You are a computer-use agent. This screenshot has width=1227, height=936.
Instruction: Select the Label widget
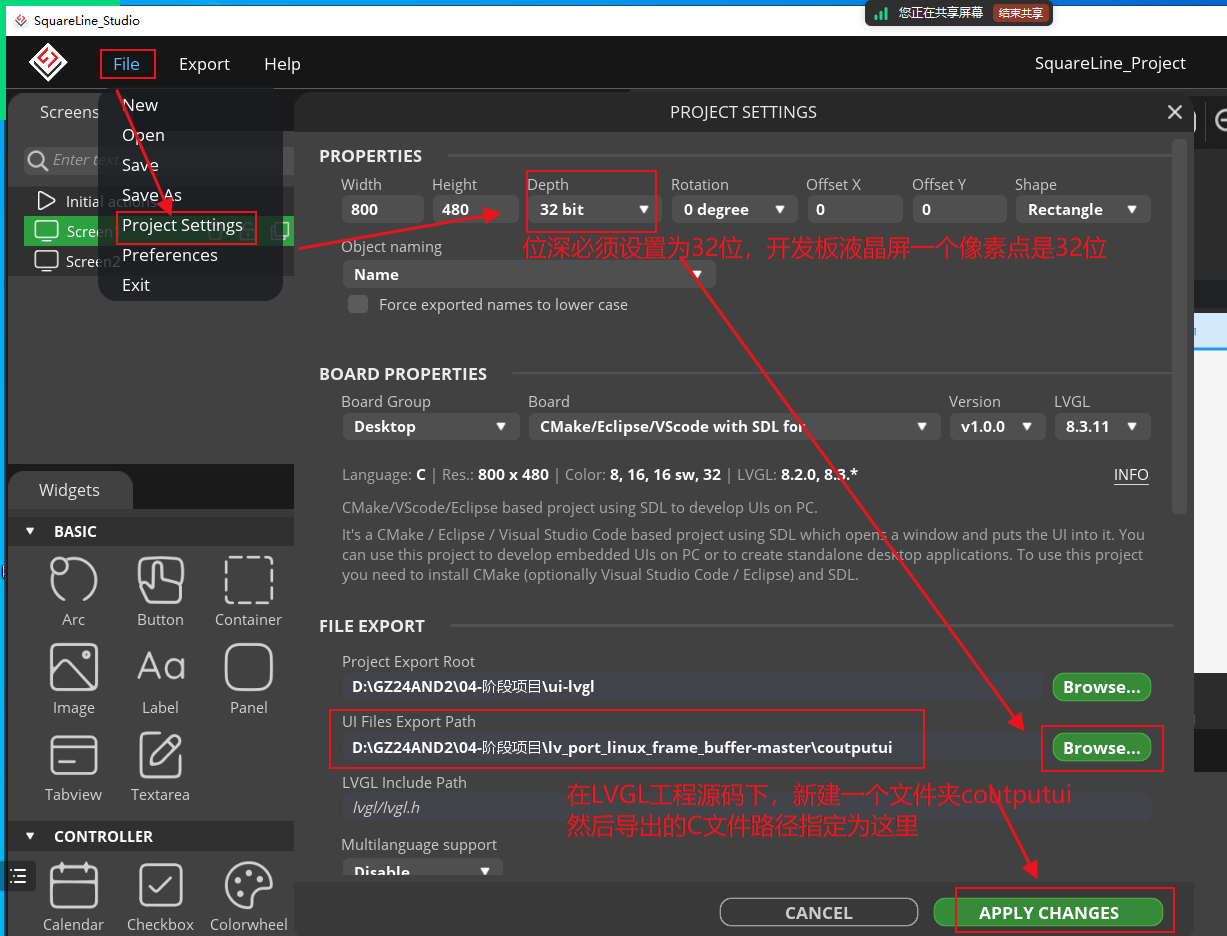[x=160, y=679]
